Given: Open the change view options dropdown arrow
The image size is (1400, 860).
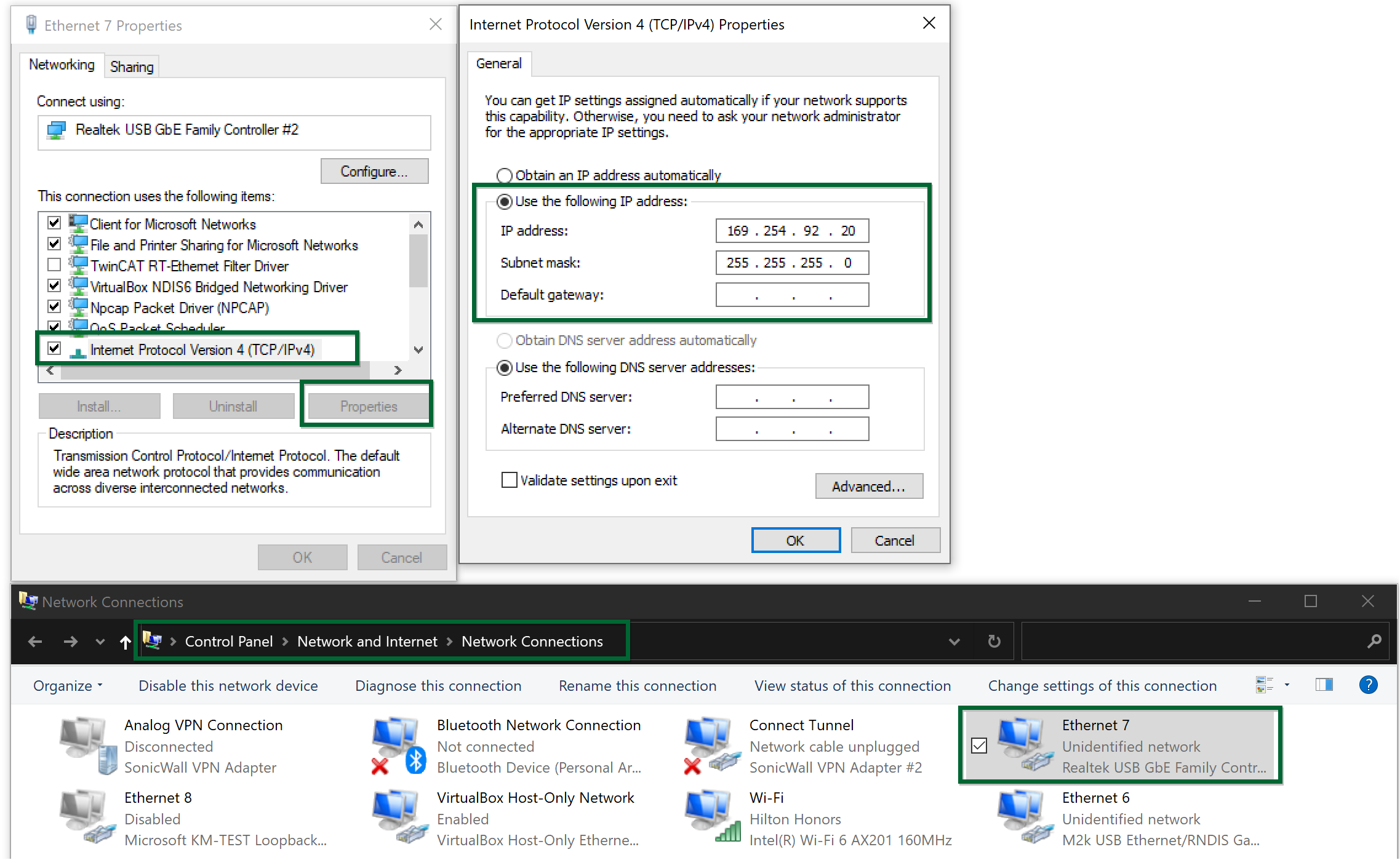Looking at the screenshot, I should pos(1287,685).
